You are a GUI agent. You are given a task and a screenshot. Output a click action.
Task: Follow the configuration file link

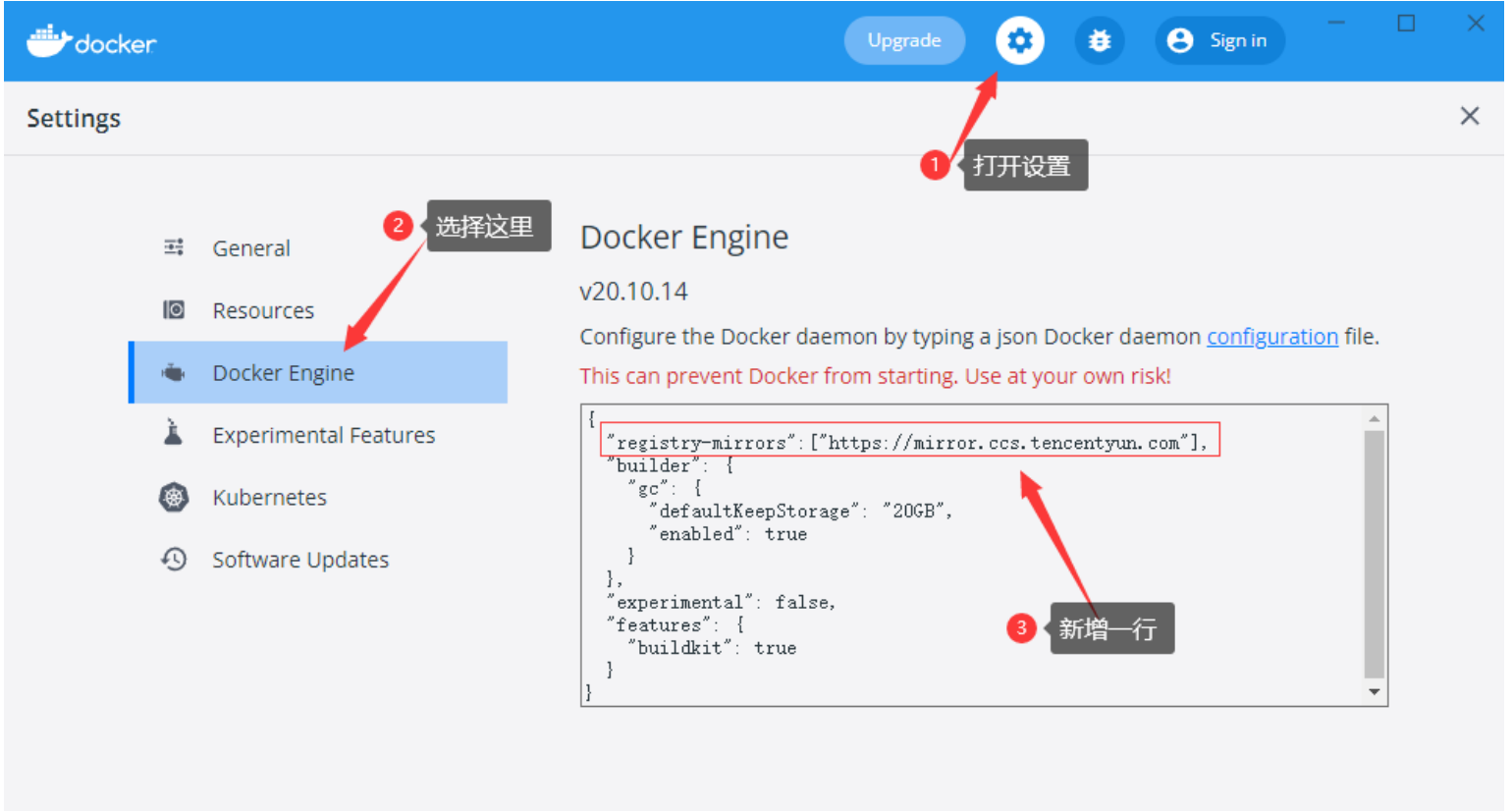click(x=1272, y=337)
